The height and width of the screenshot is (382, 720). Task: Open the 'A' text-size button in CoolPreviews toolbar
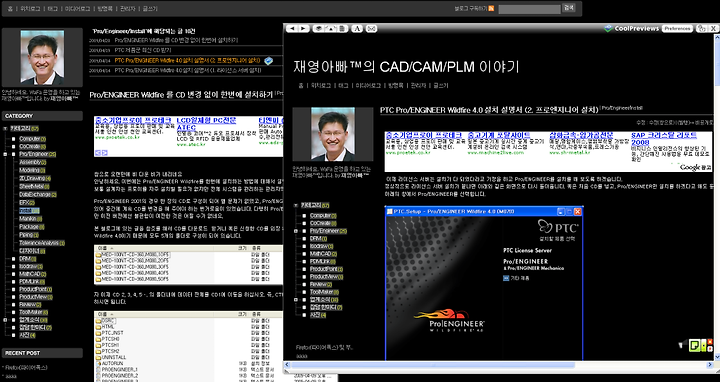pyautogui.click(x=357, y=28)
